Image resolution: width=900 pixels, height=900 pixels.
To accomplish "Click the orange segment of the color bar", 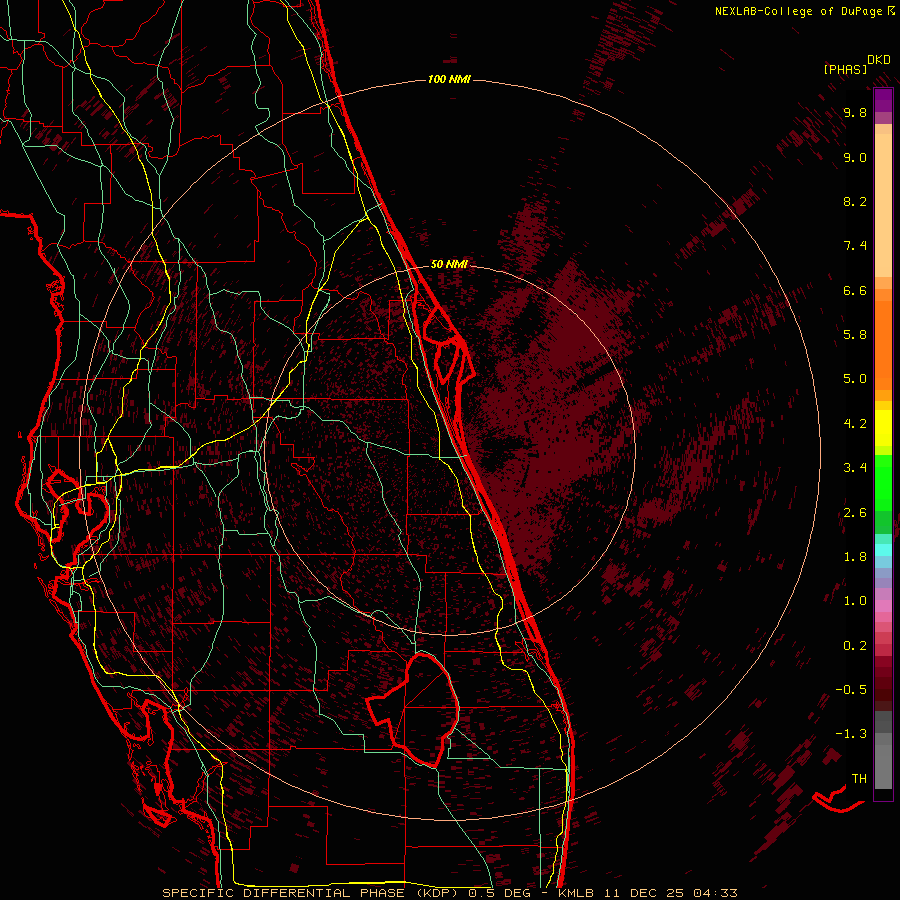I will pyautogui.click(x=883, y=346).
